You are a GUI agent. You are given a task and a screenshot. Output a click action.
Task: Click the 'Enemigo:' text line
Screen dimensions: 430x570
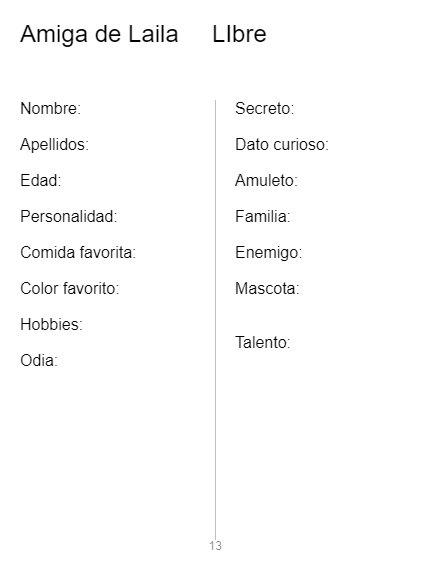pos(269,253)
